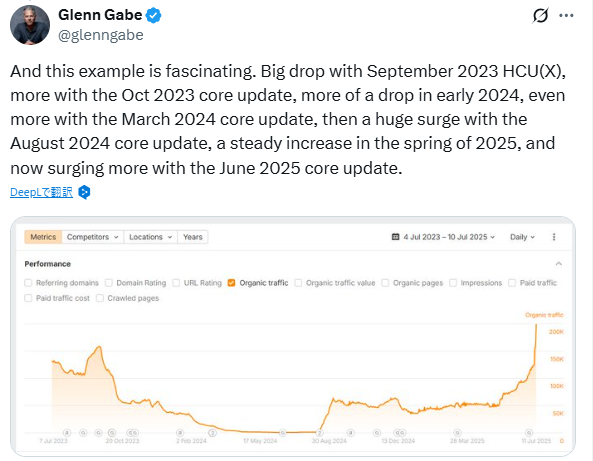Open the three-dot more options menu

pyautogui.click(x=566, y=16)
